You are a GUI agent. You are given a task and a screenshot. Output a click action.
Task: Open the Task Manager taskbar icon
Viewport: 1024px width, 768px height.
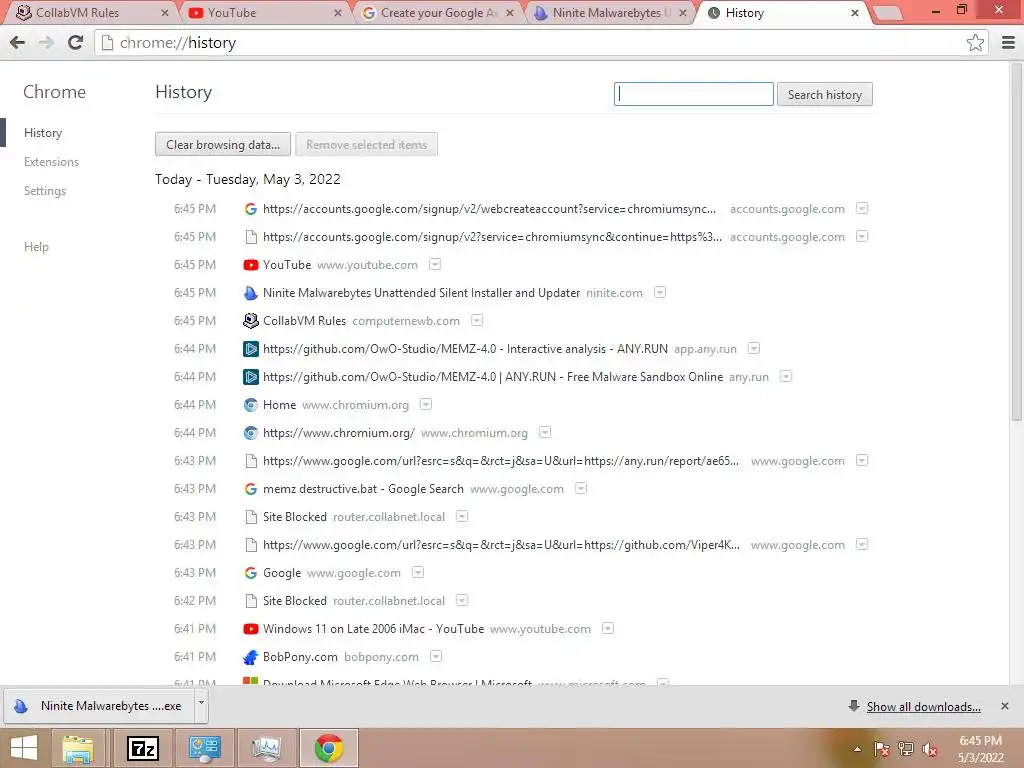point(266,748)
